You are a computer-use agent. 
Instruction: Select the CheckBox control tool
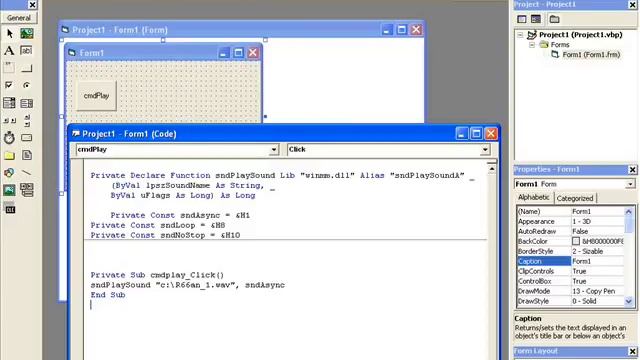pyautogui.click(x=9, y=85)
